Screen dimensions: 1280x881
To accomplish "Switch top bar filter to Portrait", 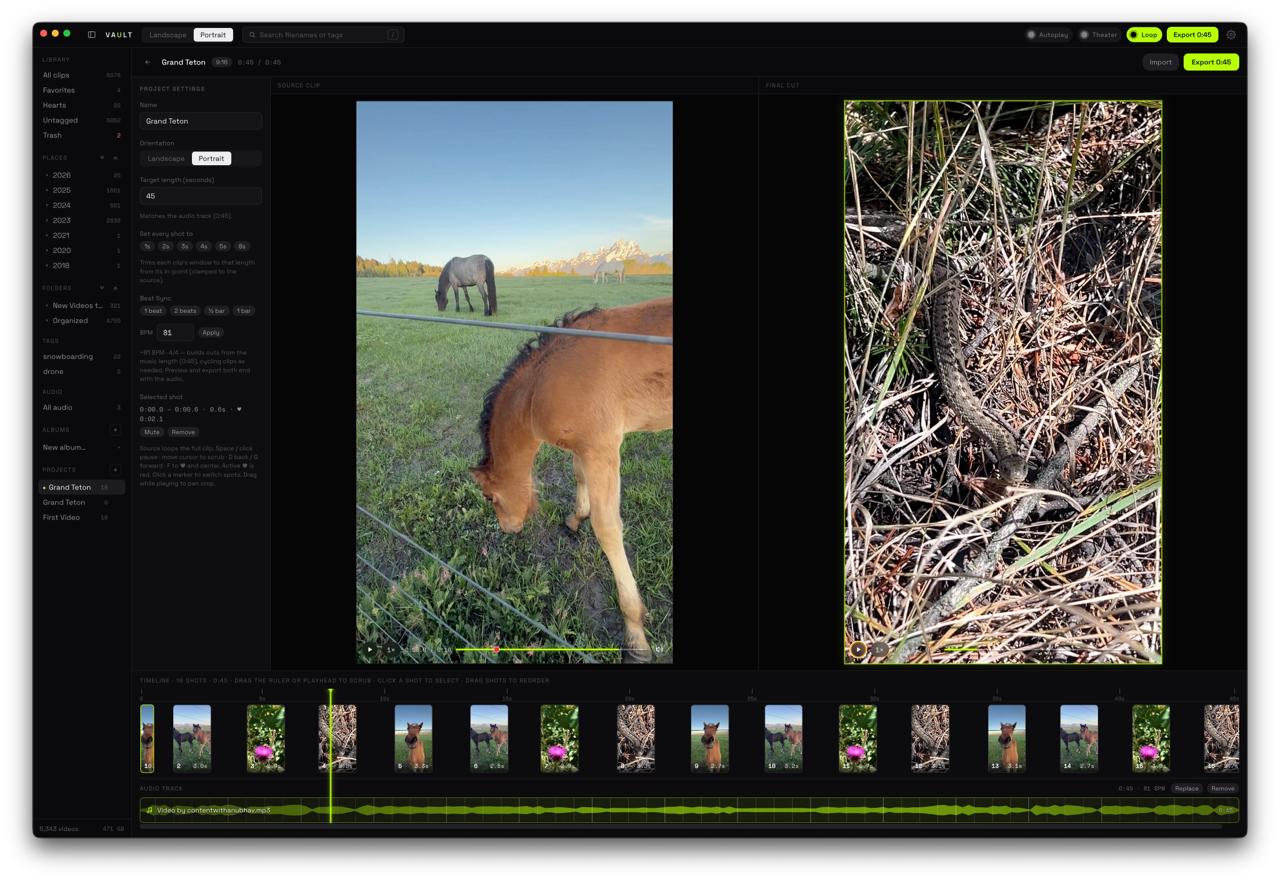I will [213, 35].
